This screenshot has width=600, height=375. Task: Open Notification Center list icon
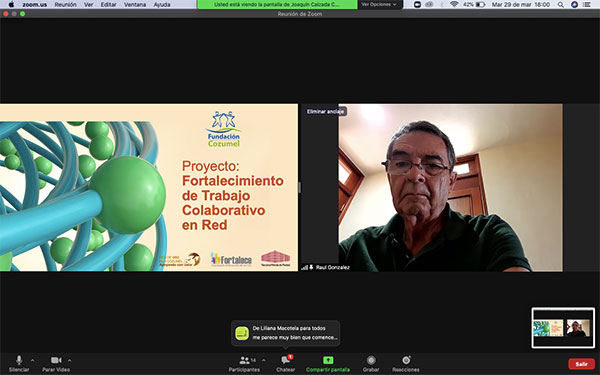point(587,5)
